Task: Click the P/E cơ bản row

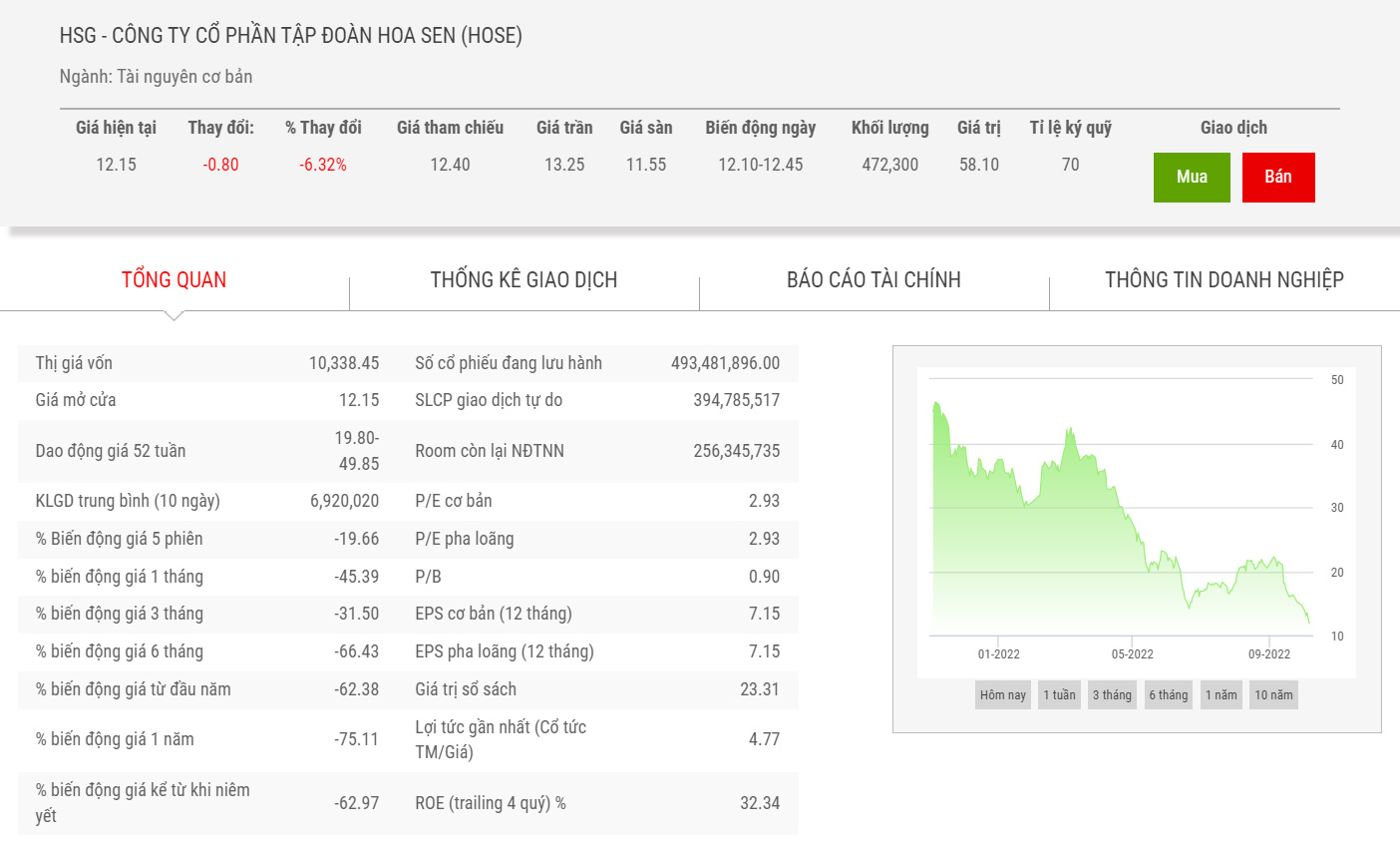Action: click(596, 501)
